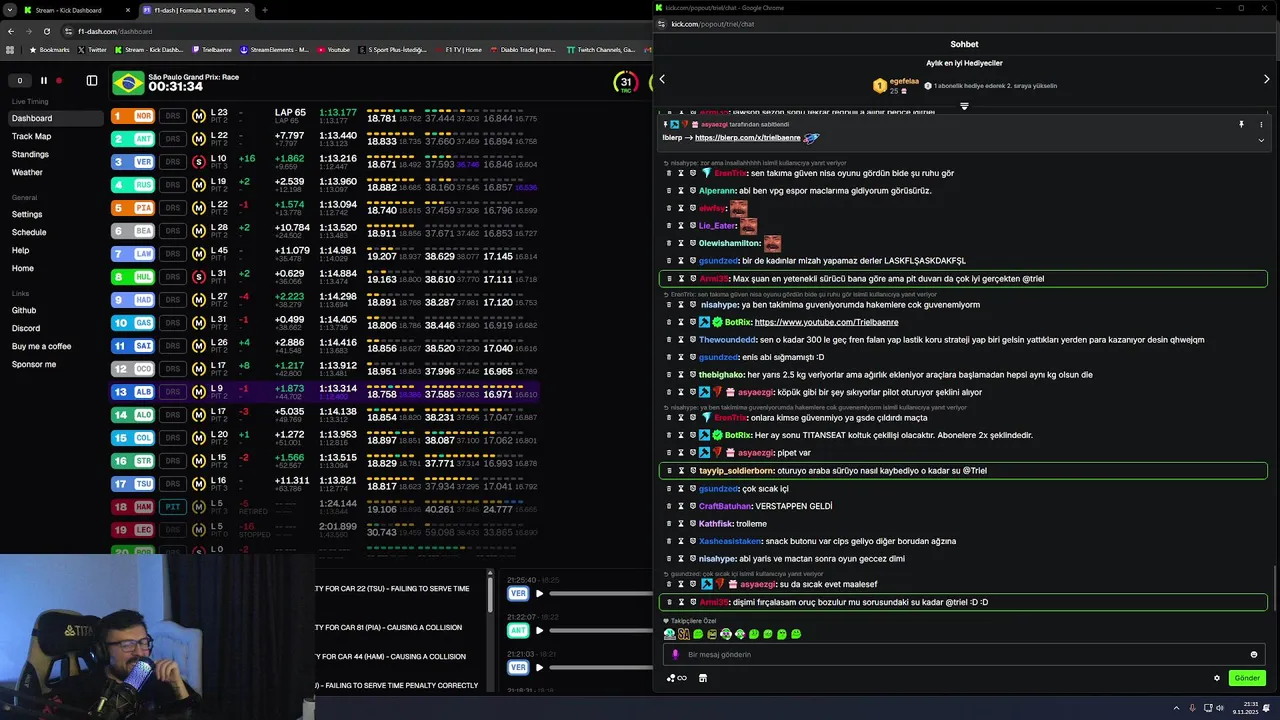This screenshot has height=720, width=1280.
Task: Open the Github link
Action: (x=24, y=310)
